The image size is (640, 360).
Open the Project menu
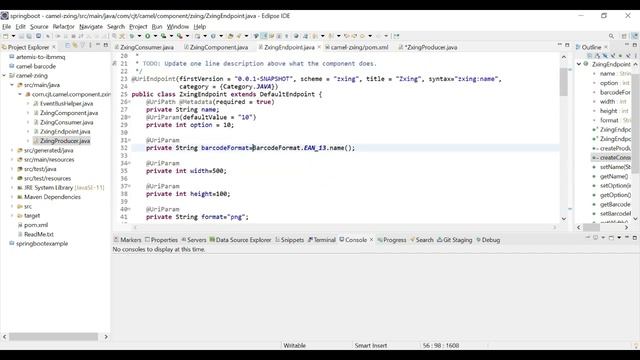tap(138, 27)
